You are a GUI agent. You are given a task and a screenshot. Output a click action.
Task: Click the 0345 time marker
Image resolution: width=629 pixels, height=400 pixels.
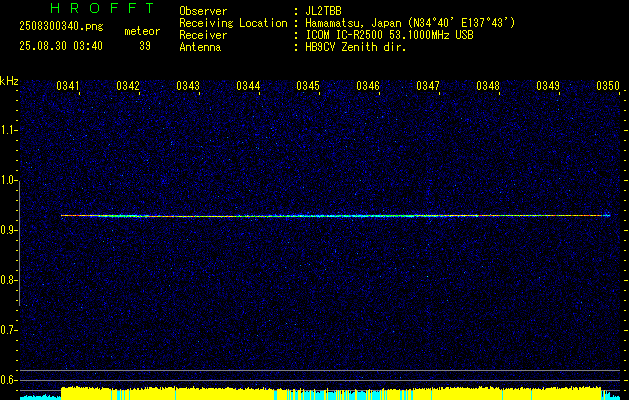[x=308, y=85]
